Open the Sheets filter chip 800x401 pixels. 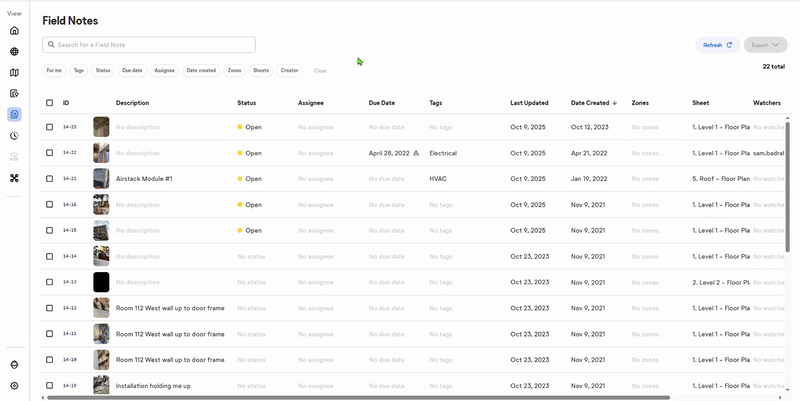[261, 70]
